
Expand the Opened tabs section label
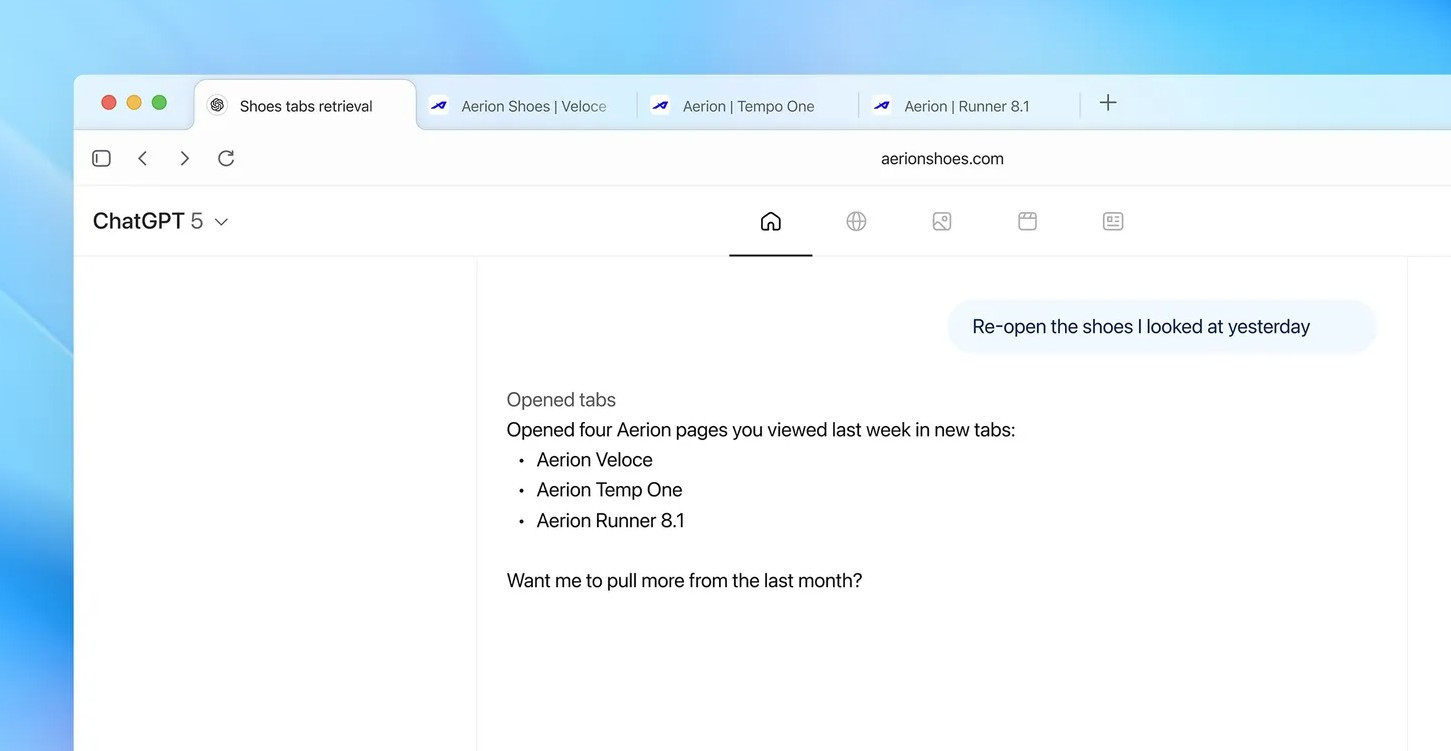click(561, 400)
